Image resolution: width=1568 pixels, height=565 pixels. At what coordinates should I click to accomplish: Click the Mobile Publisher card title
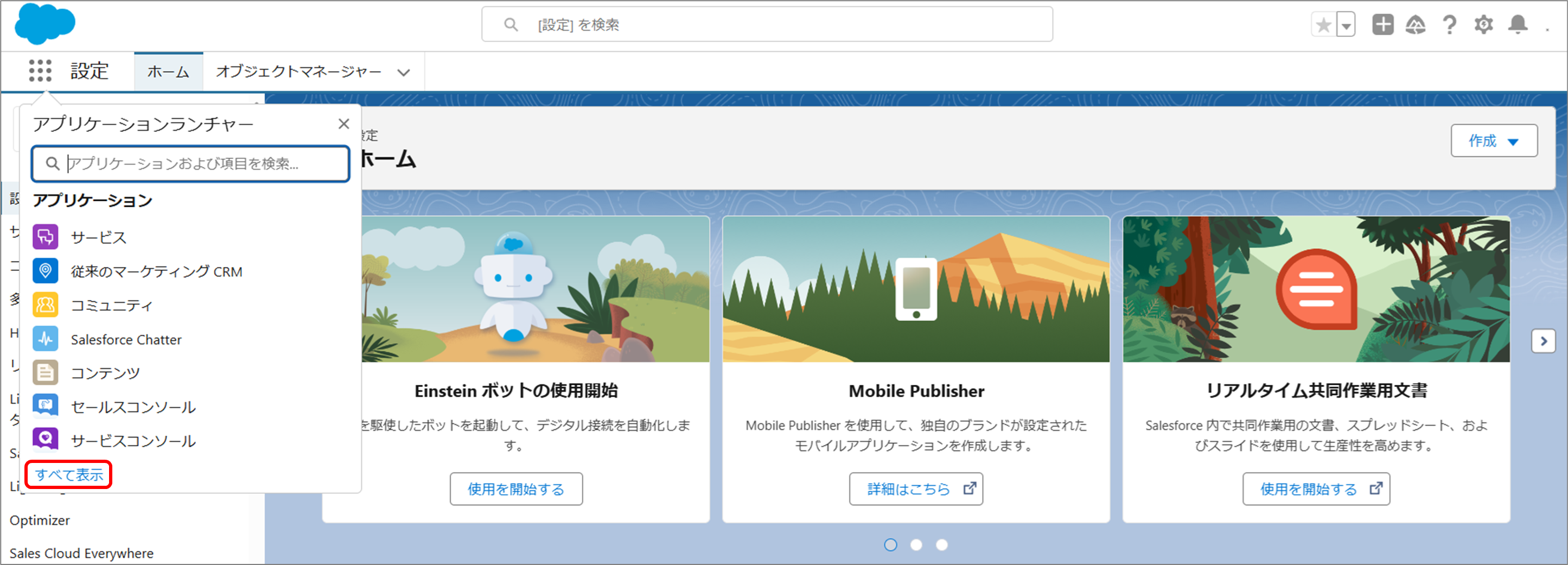[x=916, y=391]
